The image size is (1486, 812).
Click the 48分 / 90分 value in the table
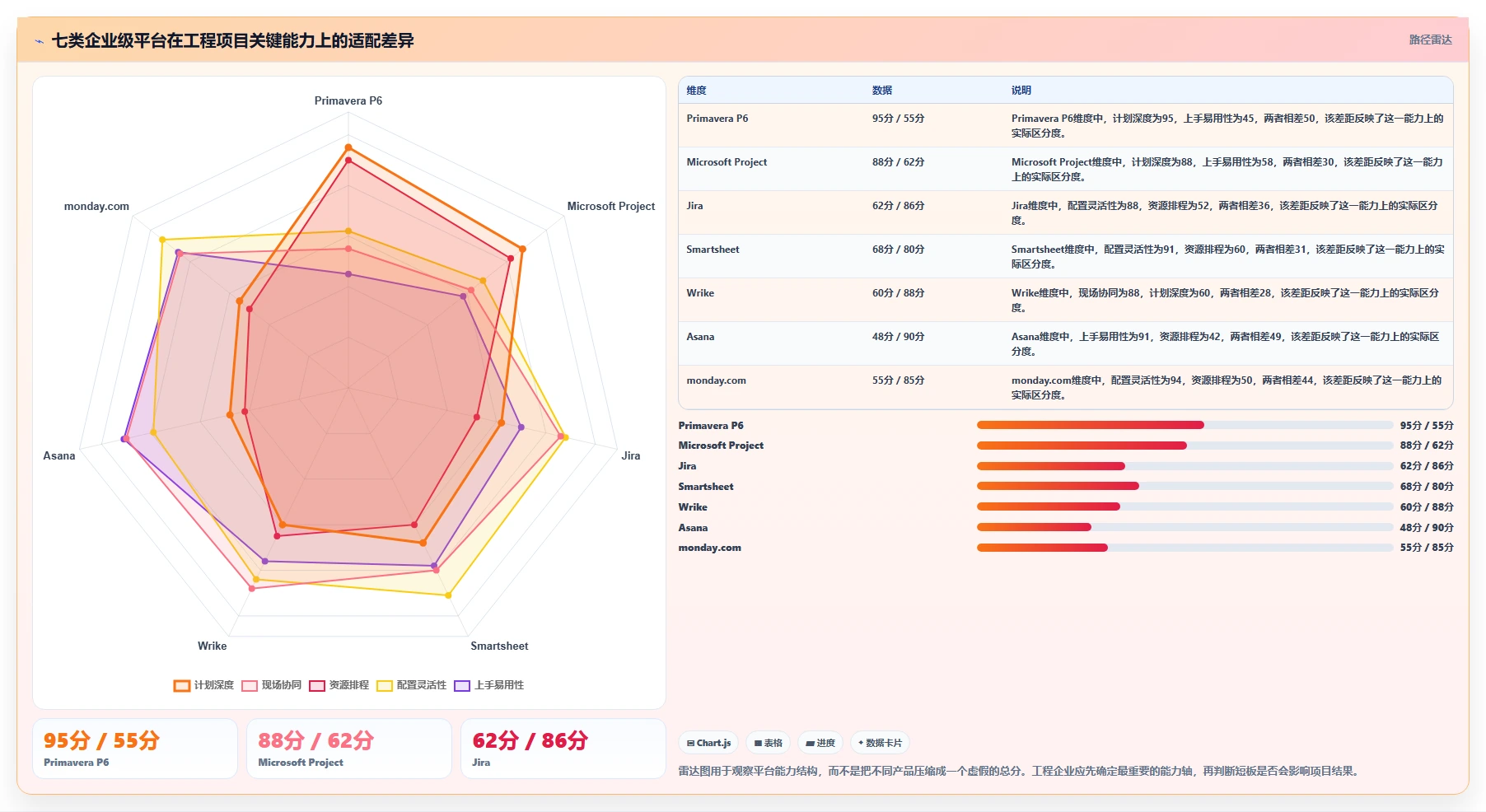coord(898,337)
